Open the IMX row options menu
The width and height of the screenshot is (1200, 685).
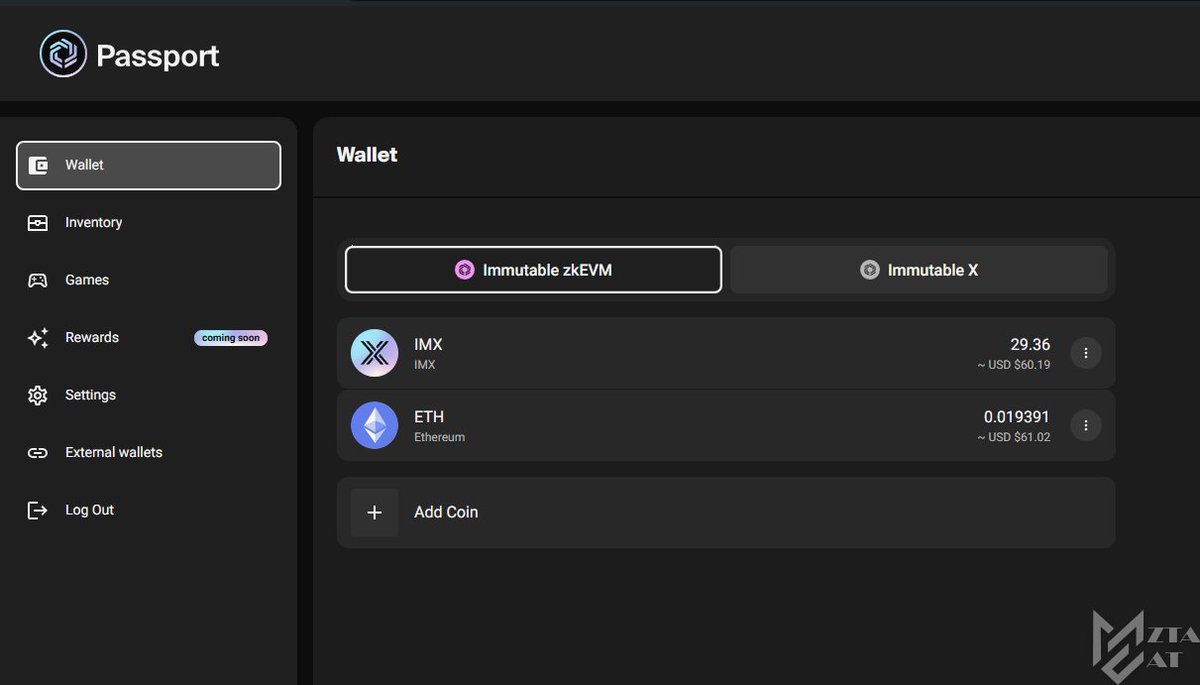click(x=1086, y=353)
